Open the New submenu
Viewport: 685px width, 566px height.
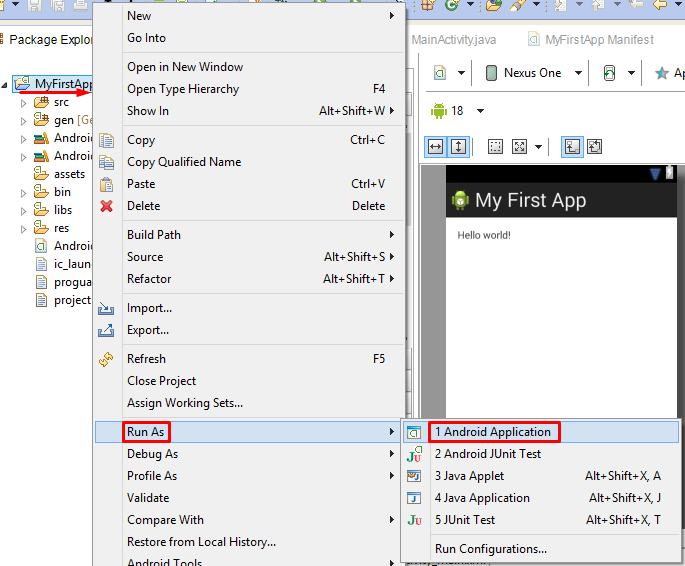coord(248,16)
